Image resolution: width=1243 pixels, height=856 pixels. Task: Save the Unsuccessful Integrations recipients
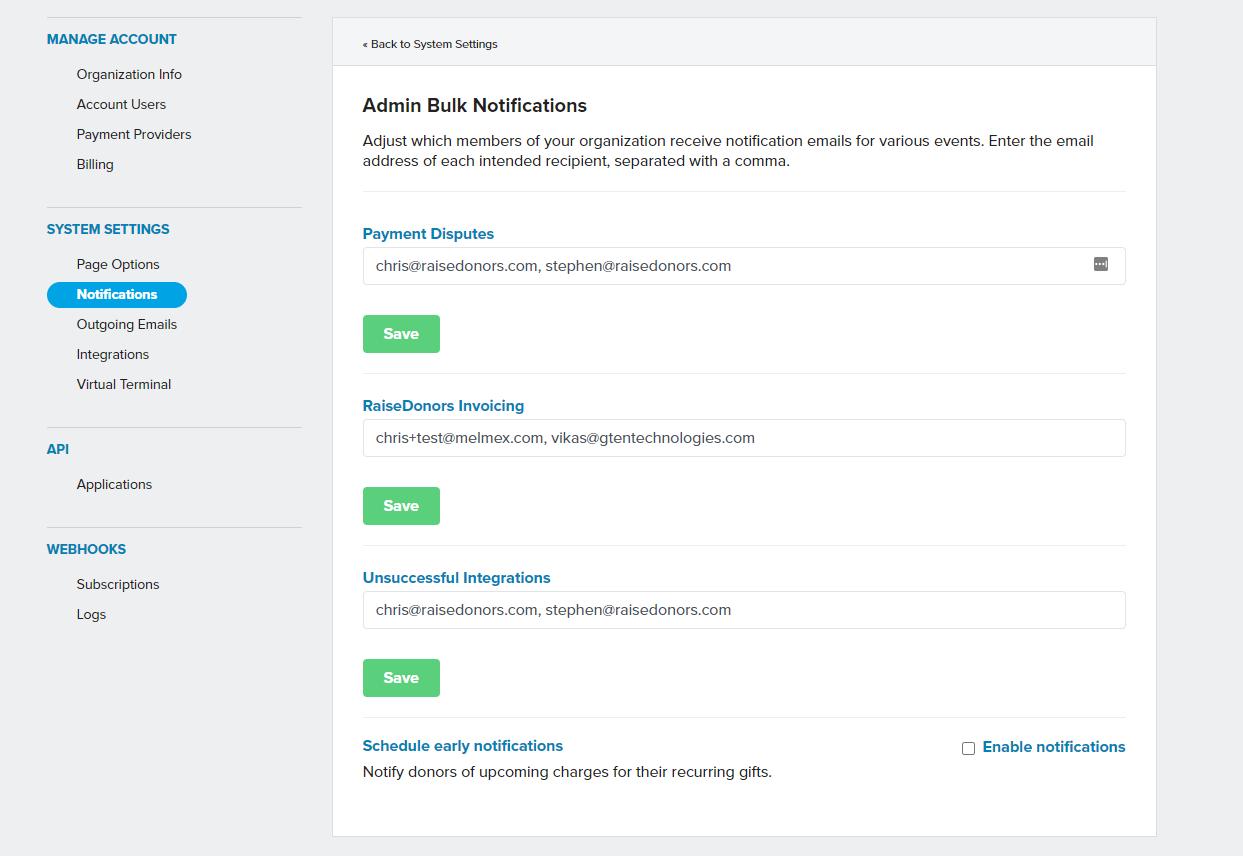(401, 678)
